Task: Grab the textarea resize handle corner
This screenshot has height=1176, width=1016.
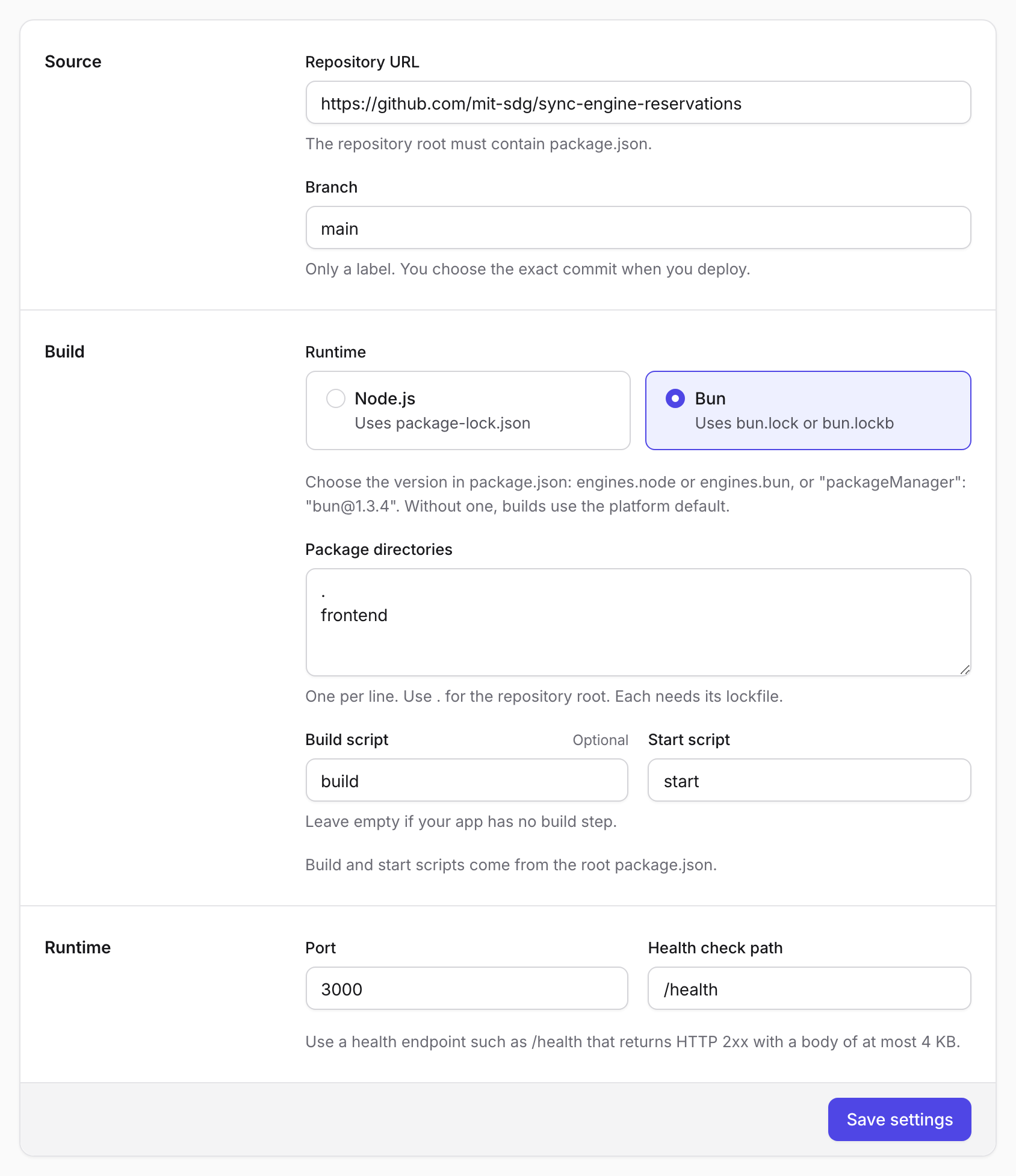Action: [x=965, y=670]
